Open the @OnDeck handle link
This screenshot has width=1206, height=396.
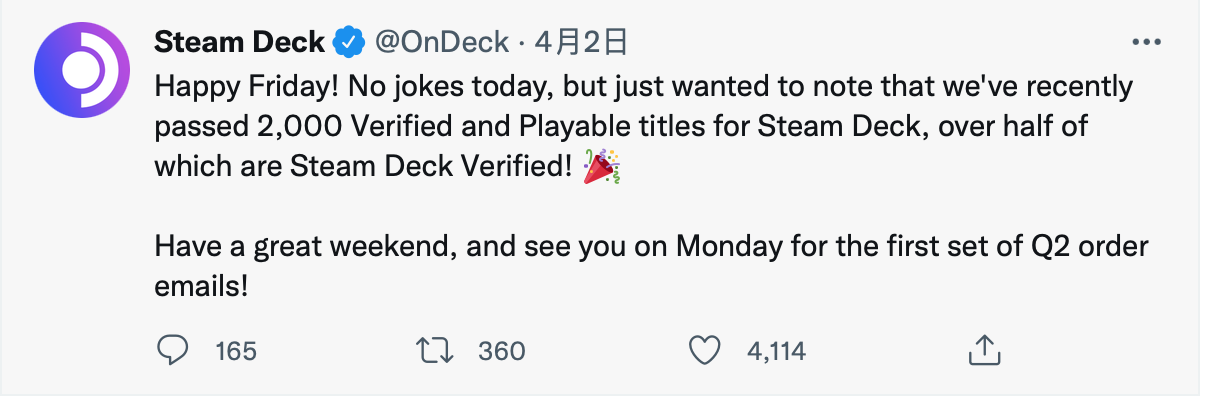(x=441, y=42)
